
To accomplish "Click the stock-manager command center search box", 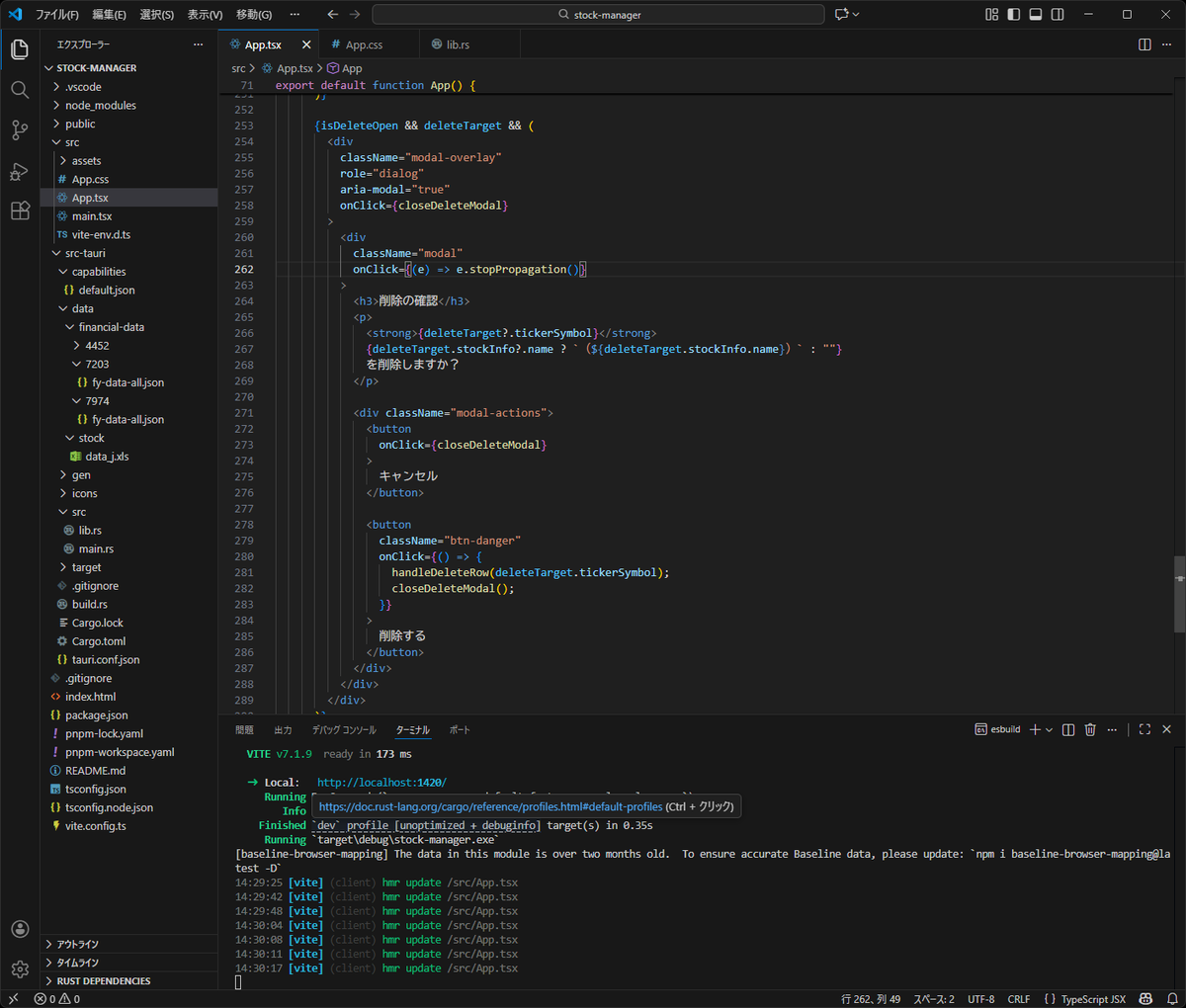I will coord(598,15).
